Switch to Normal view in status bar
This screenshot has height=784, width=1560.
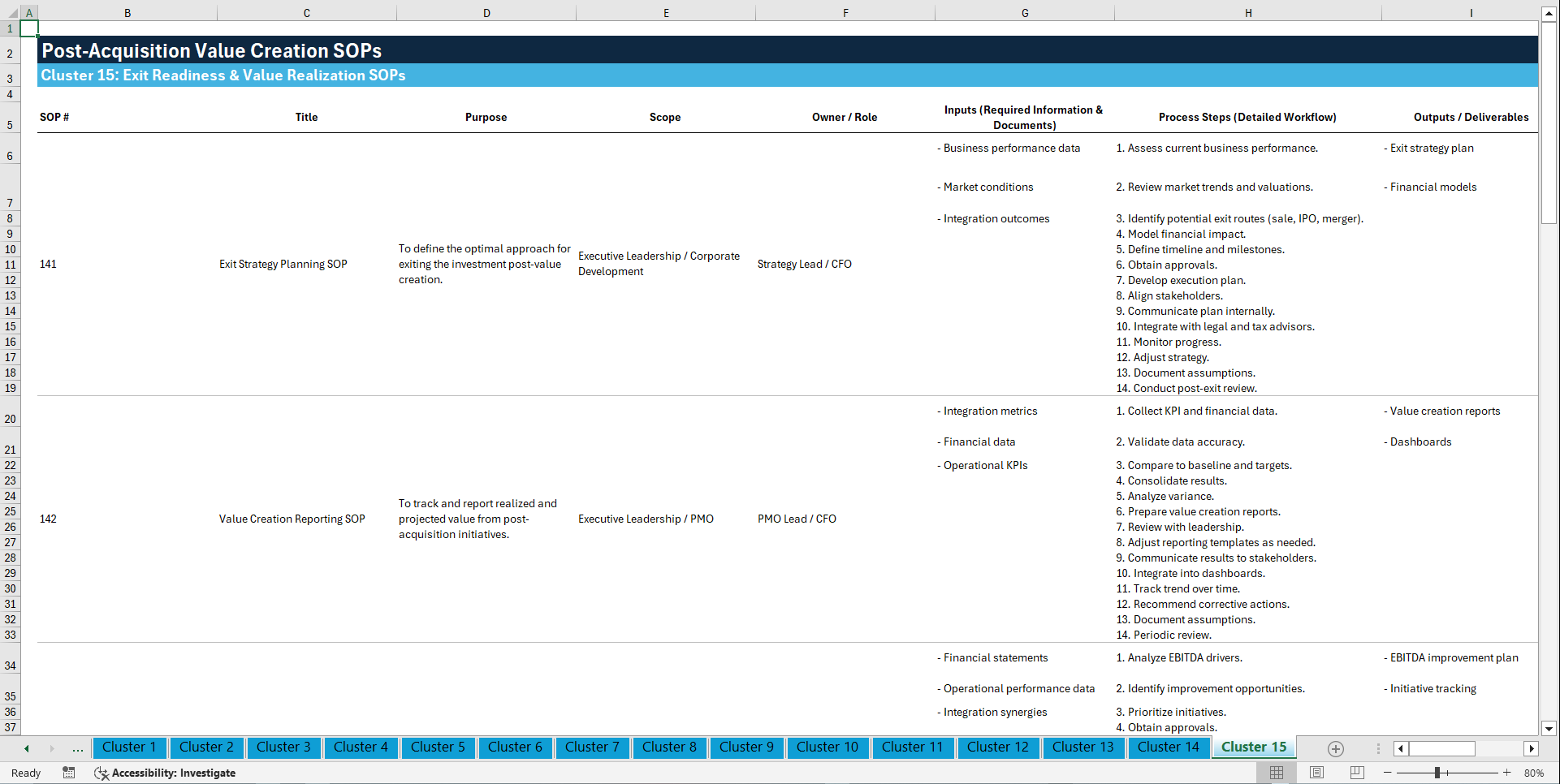[x=1276, y=773]
